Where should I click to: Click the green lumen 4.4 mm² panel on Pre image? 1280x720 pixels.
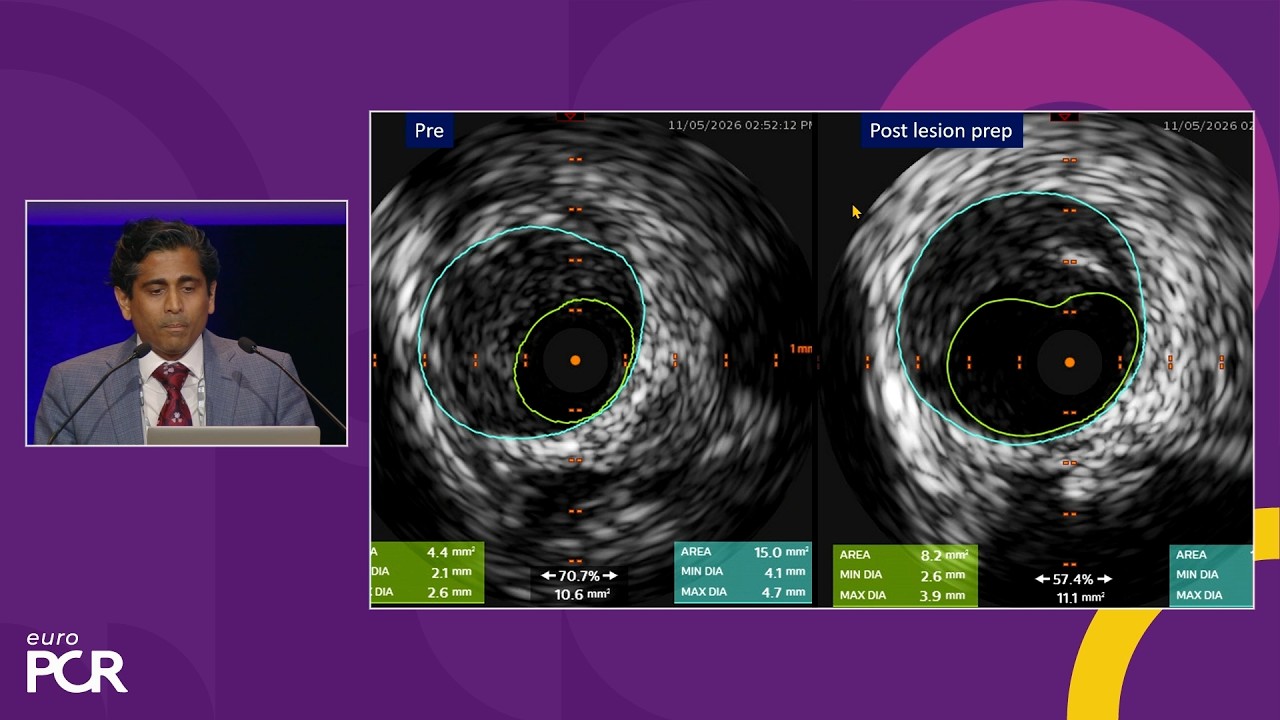tap(427, 572)
